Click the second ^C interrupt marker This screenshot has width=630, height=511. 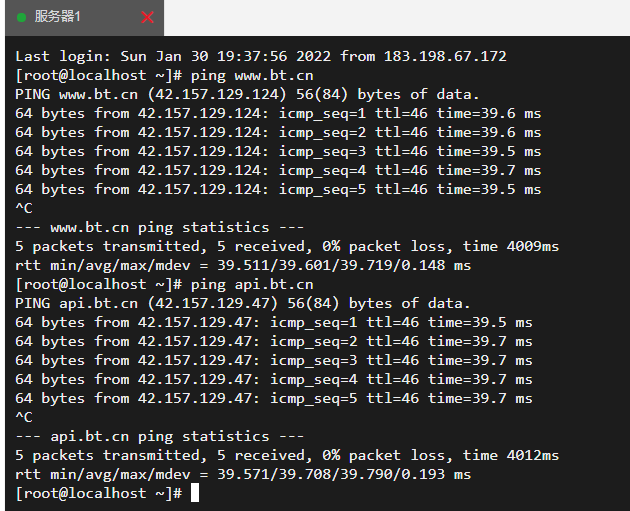24,417
